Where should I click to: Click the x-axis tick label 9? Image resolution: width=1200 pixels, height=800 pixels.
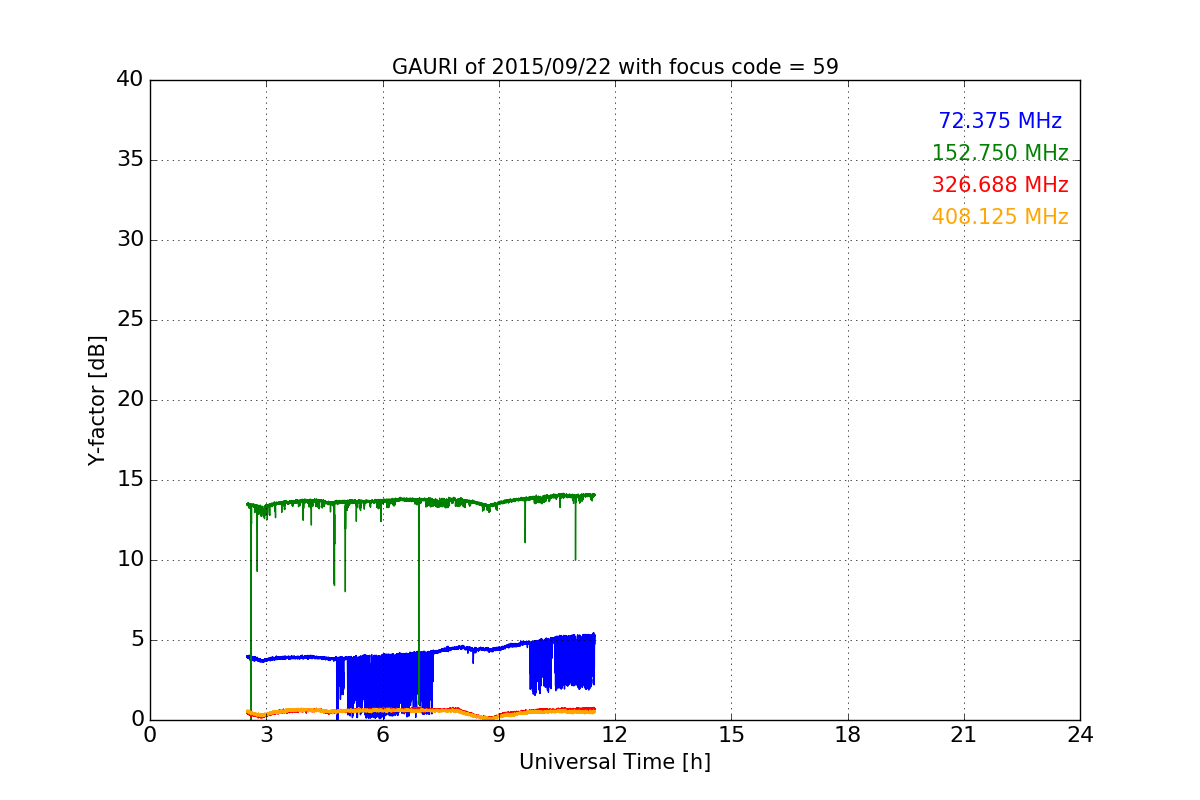499,735
